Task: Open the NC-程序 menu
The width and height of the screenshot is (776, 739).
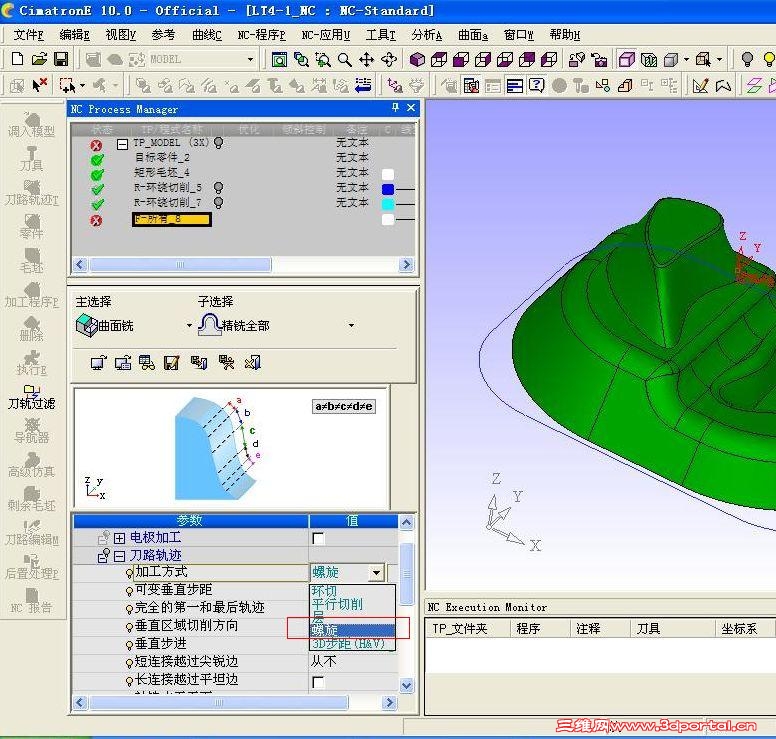Action: click(x=261, y=35)
